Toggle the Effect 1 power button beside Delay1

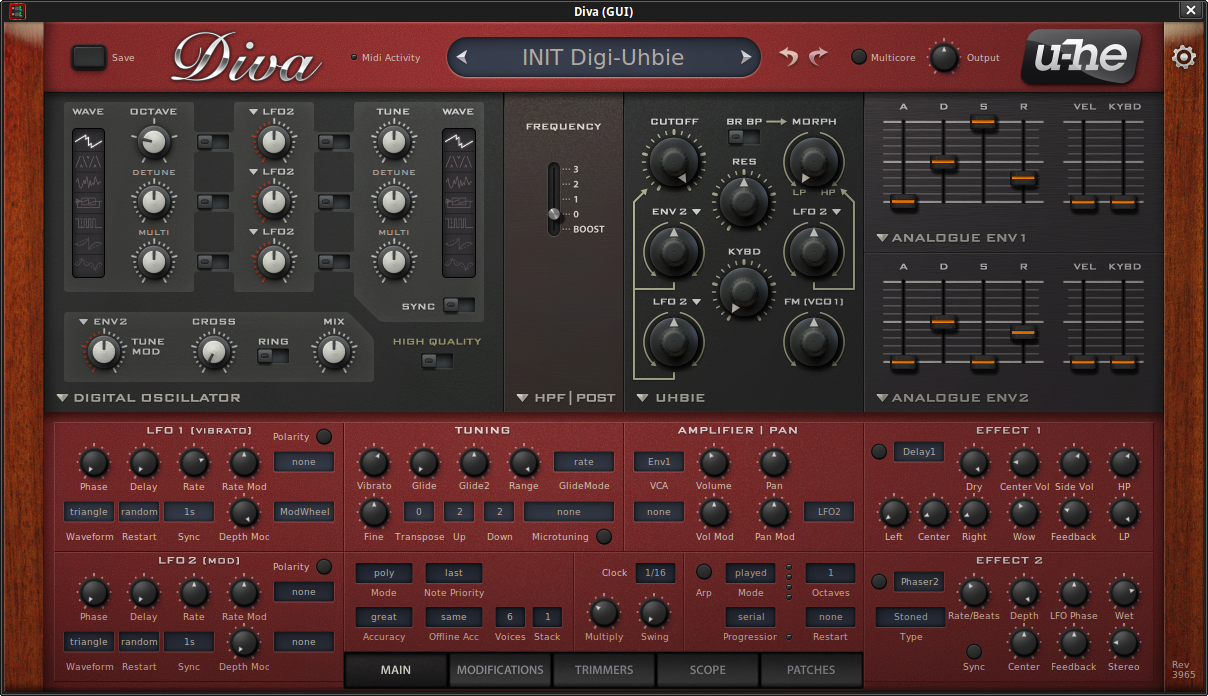pyautogui.click(x=879, y=451)
